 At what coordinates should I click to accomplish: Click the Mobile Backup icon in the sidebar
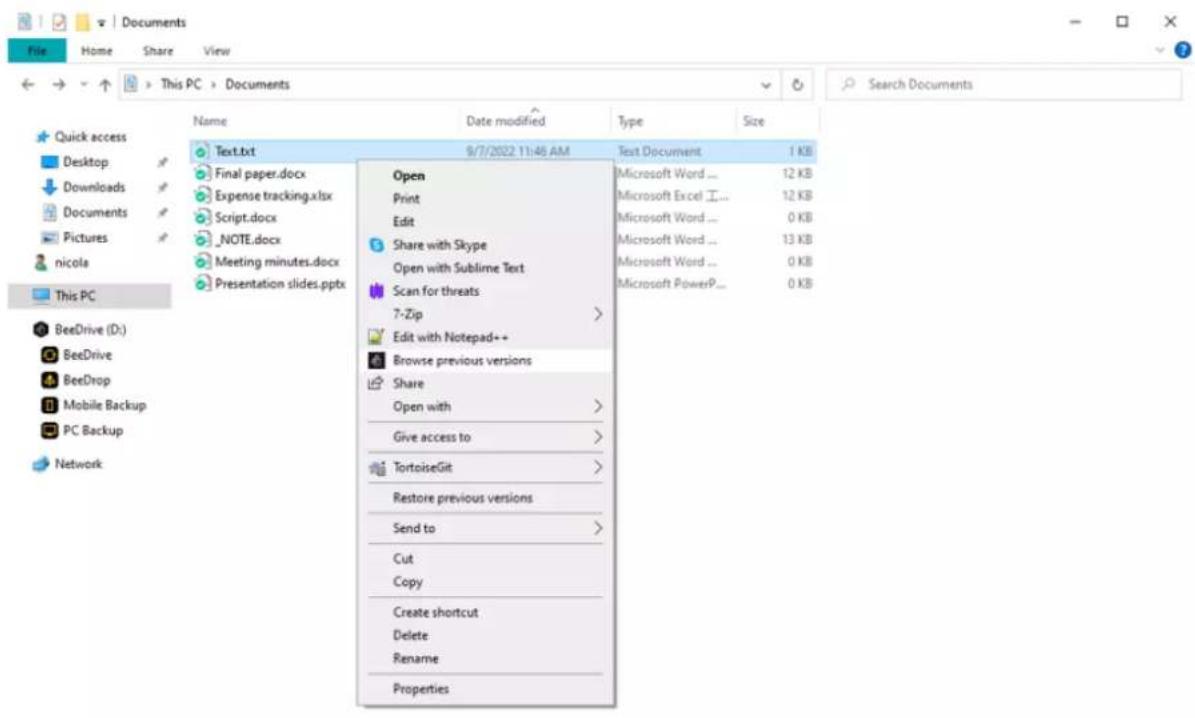click(x=50, y=405)
